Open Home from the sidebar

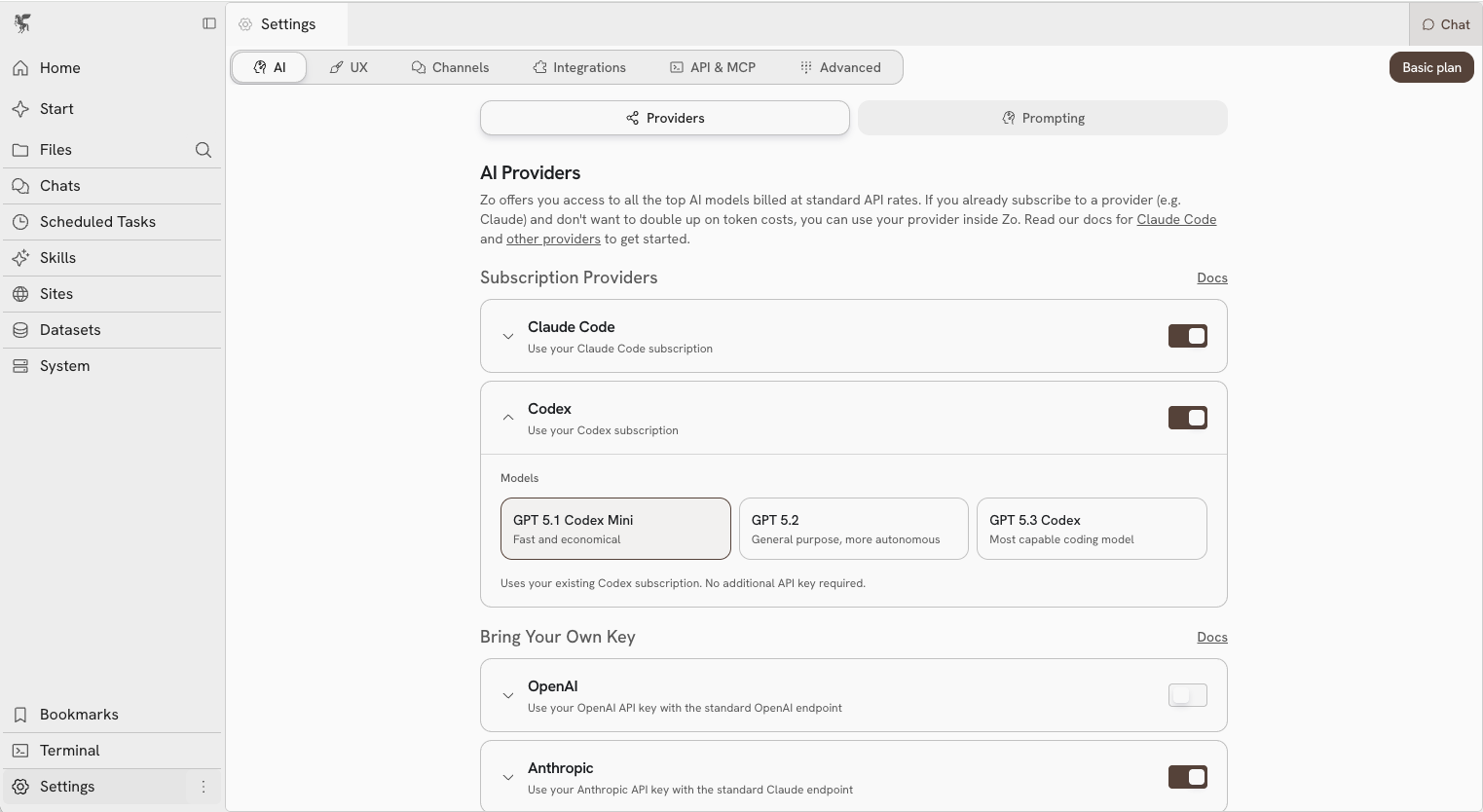click(x=112, y=68)
